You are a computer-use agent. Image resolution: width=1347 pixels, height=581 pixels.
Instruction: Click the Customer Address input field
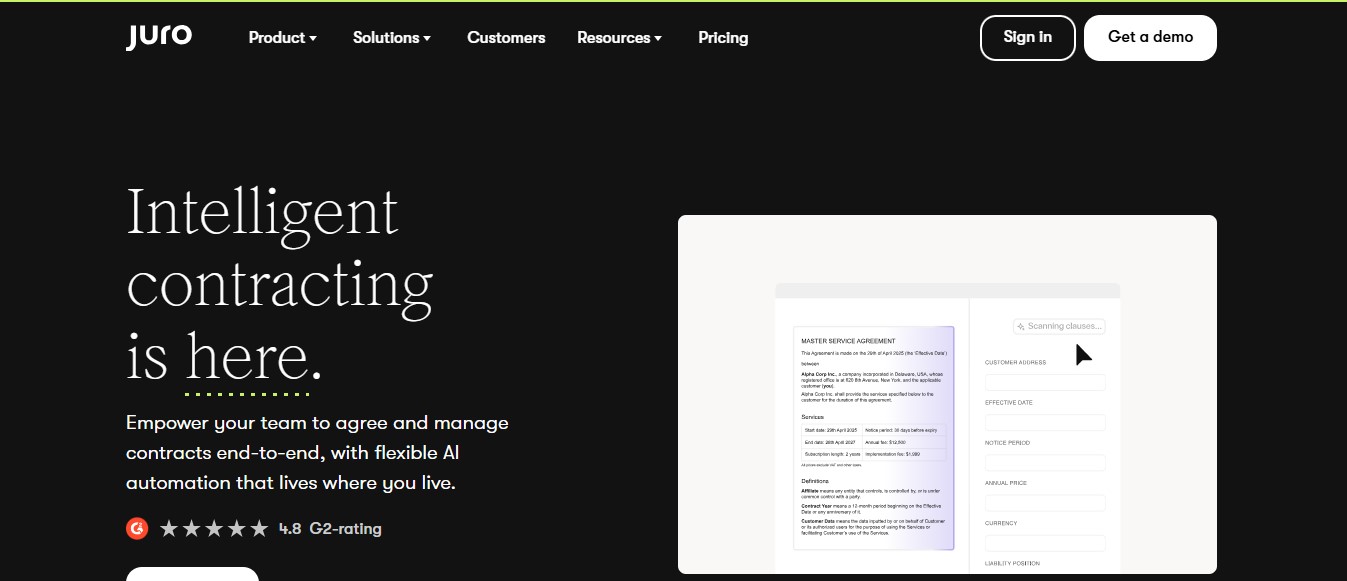click(1045, 382)
